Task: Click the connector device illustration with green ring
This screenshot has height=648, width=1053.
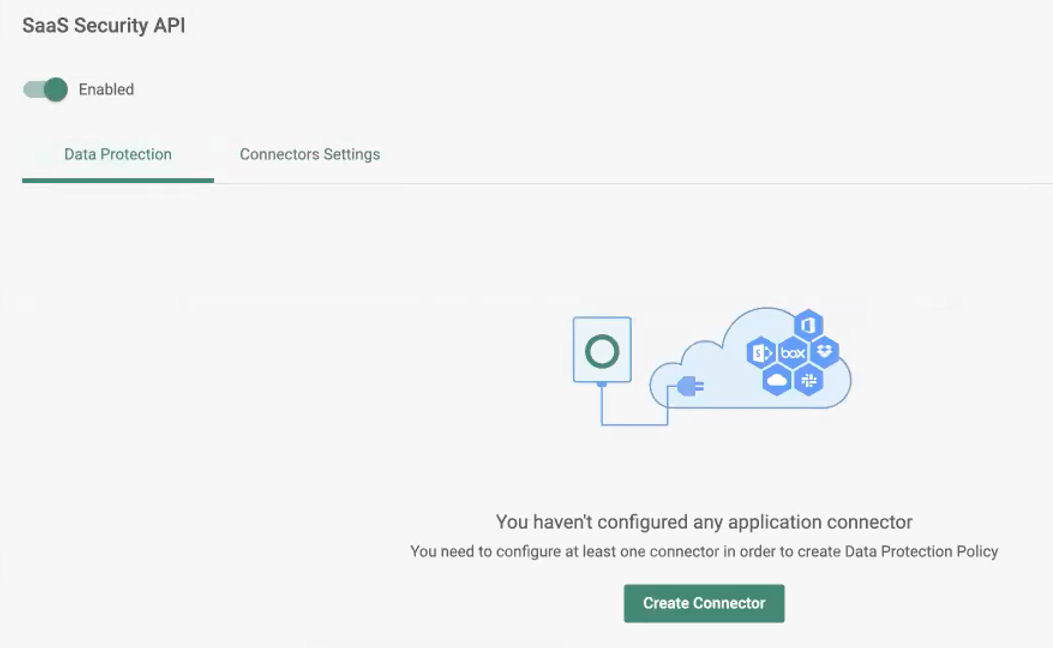Action: [x=601, y=351]
